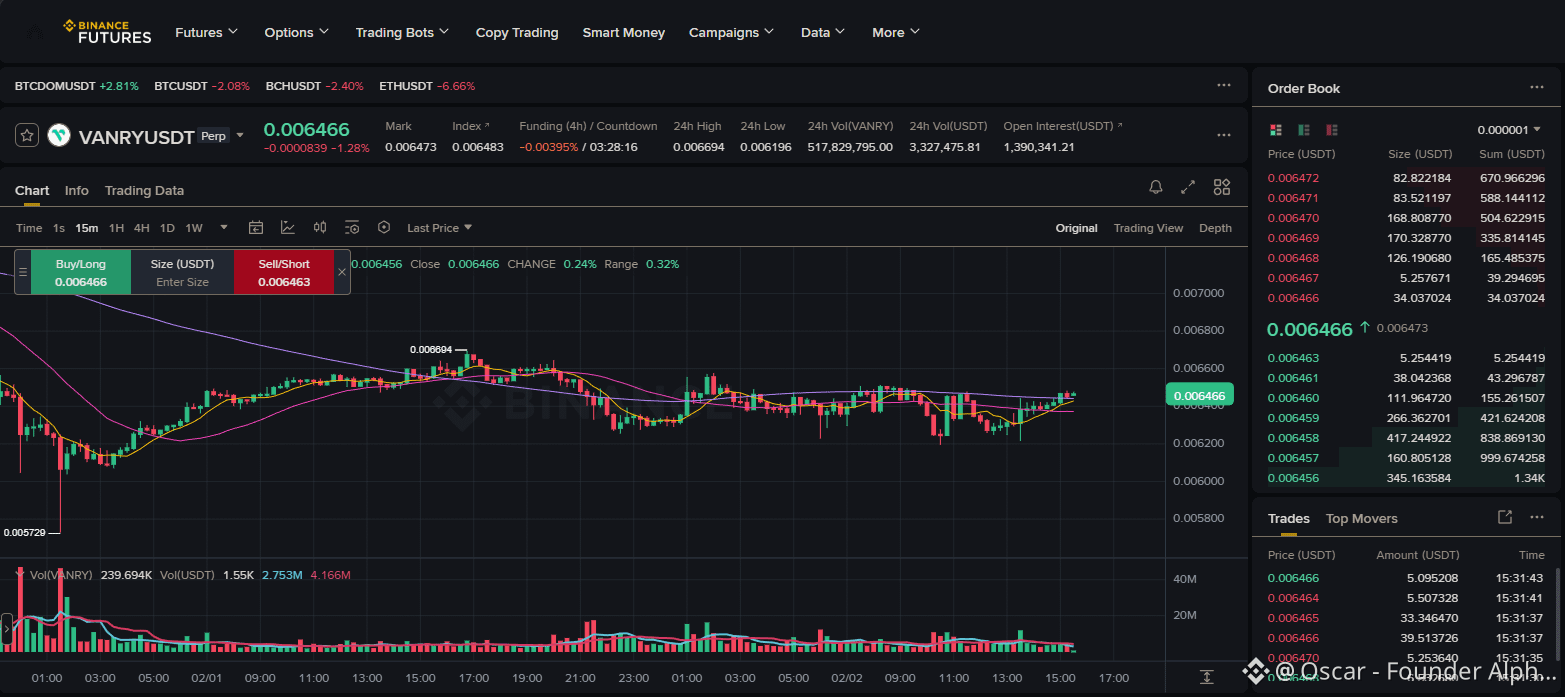The image size is (1565, 697).
Task: Open the technical indicators line-chart icon
Action: click(287, 228)
